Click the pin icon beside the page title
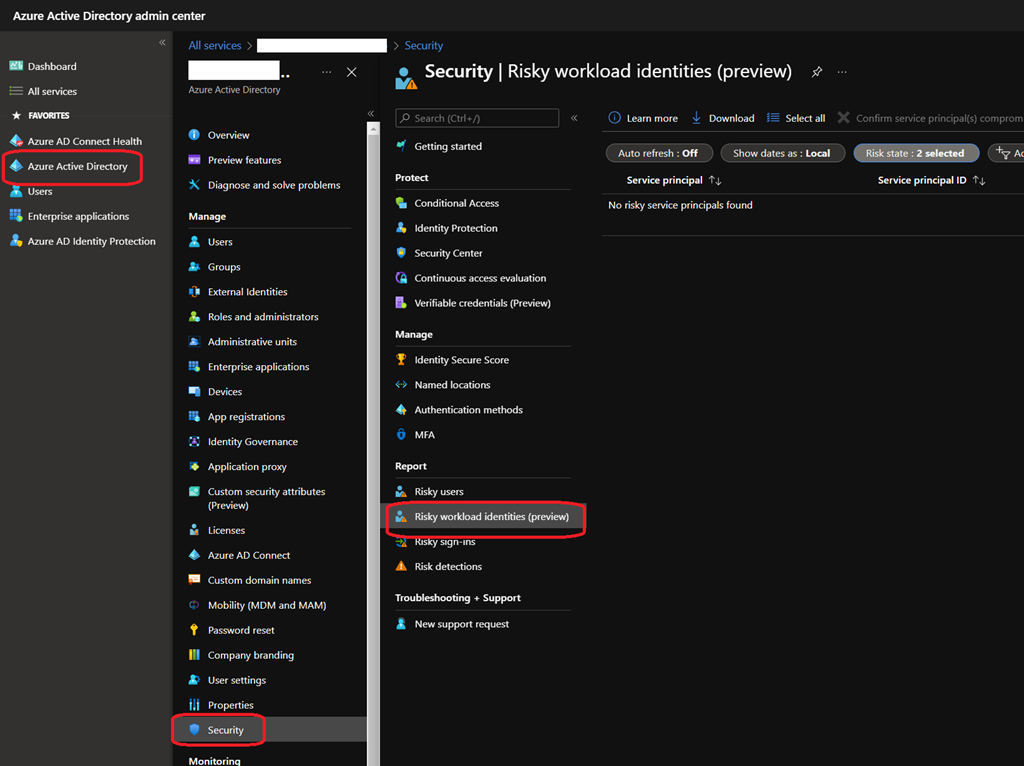The height and width of the screenshot is (766, 1024). pyautogui.click(x=817, y=72)
